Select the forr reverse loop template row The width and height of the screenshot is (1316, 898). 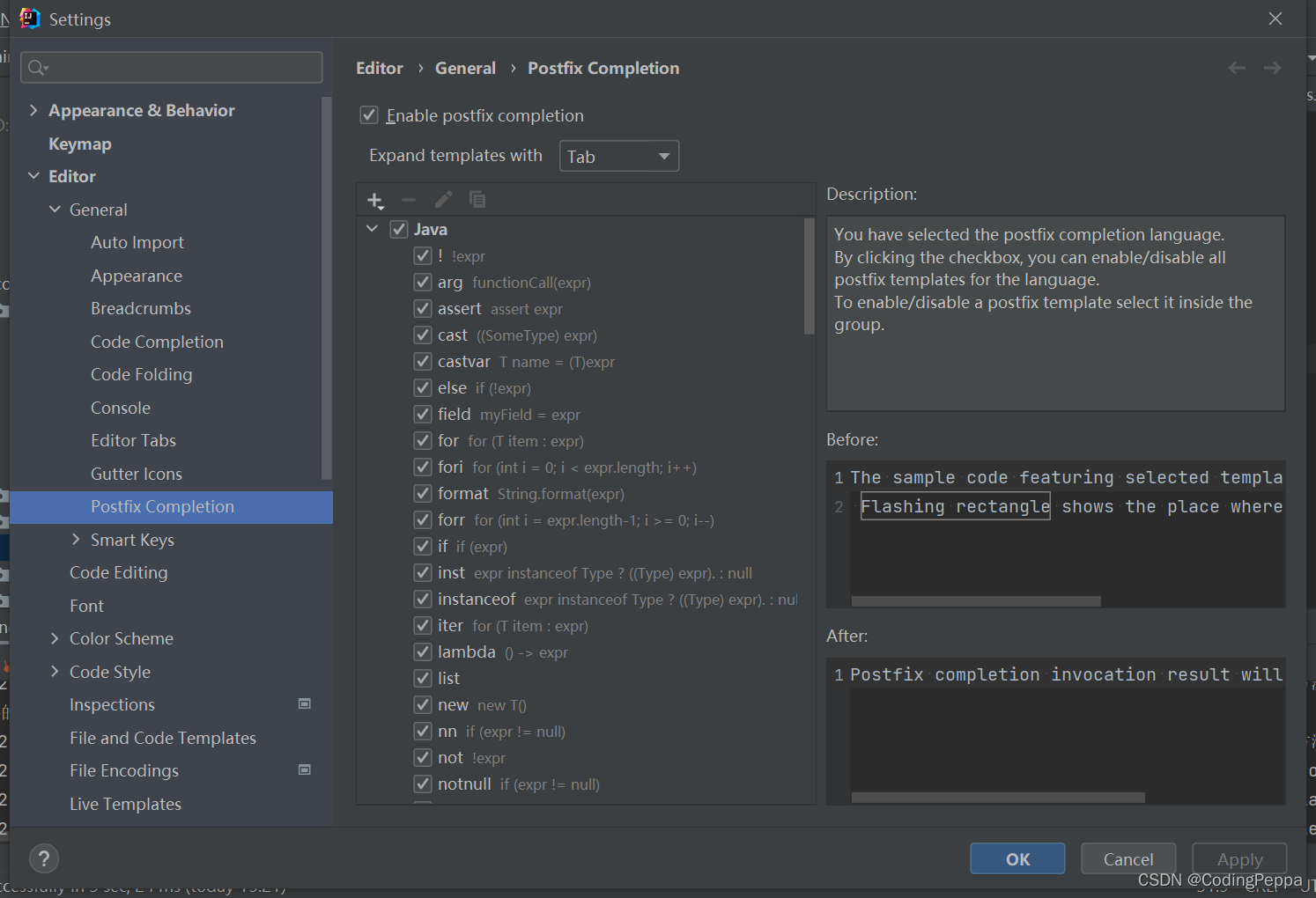click(x=581, y=520)
